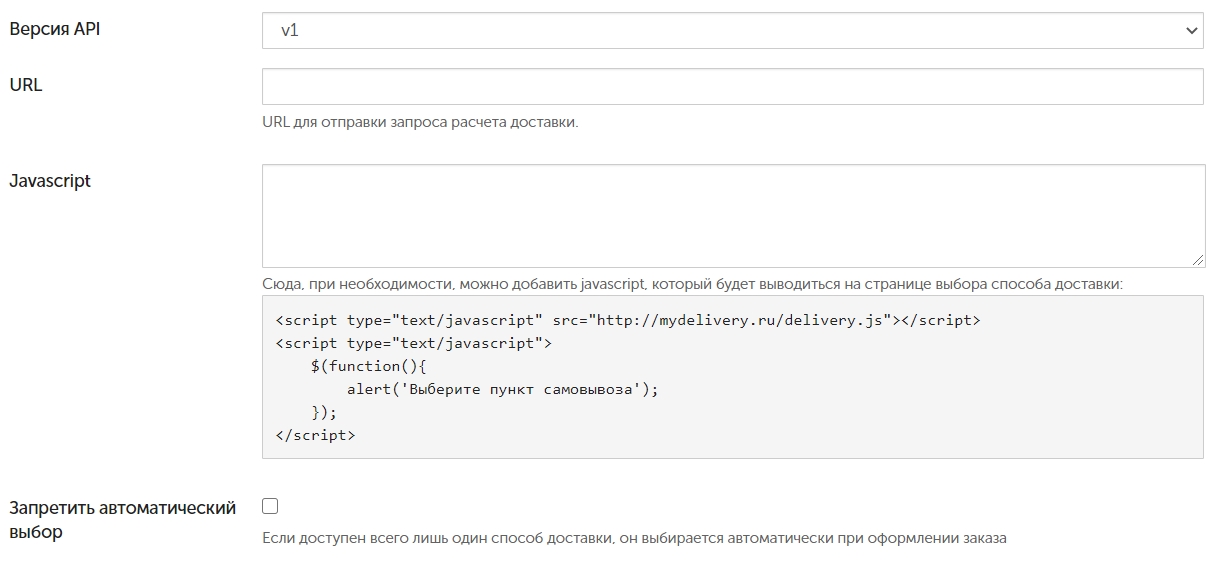Open the Версия API dropdown showing v1

(x=732, y=30)
